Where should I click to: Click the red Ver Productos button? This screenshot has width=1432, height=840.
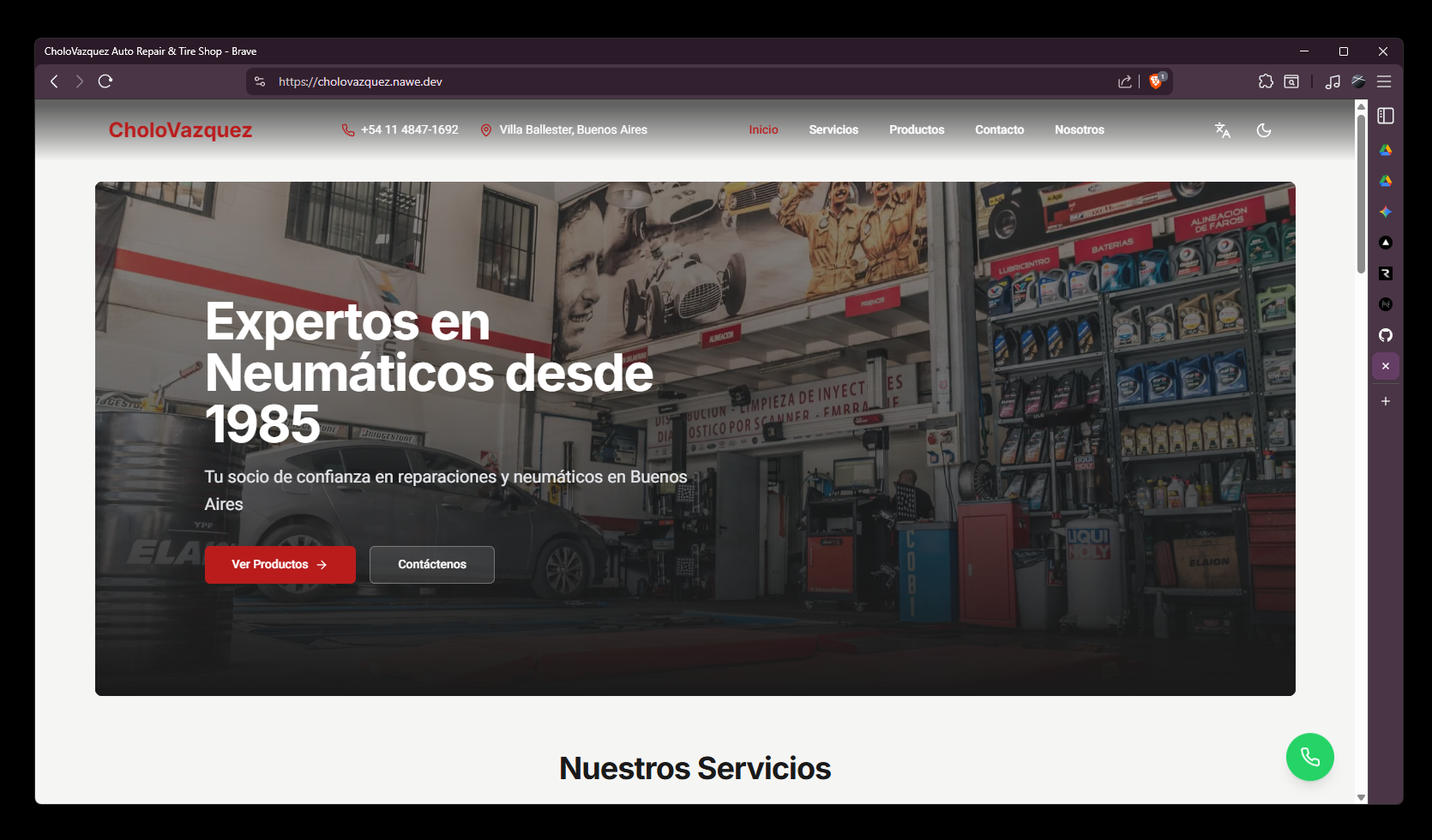point(280,565)
